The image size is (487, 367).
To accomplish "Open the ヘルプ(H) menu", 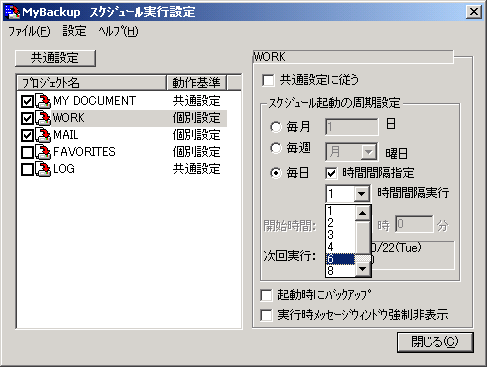I will pos(118,31).
